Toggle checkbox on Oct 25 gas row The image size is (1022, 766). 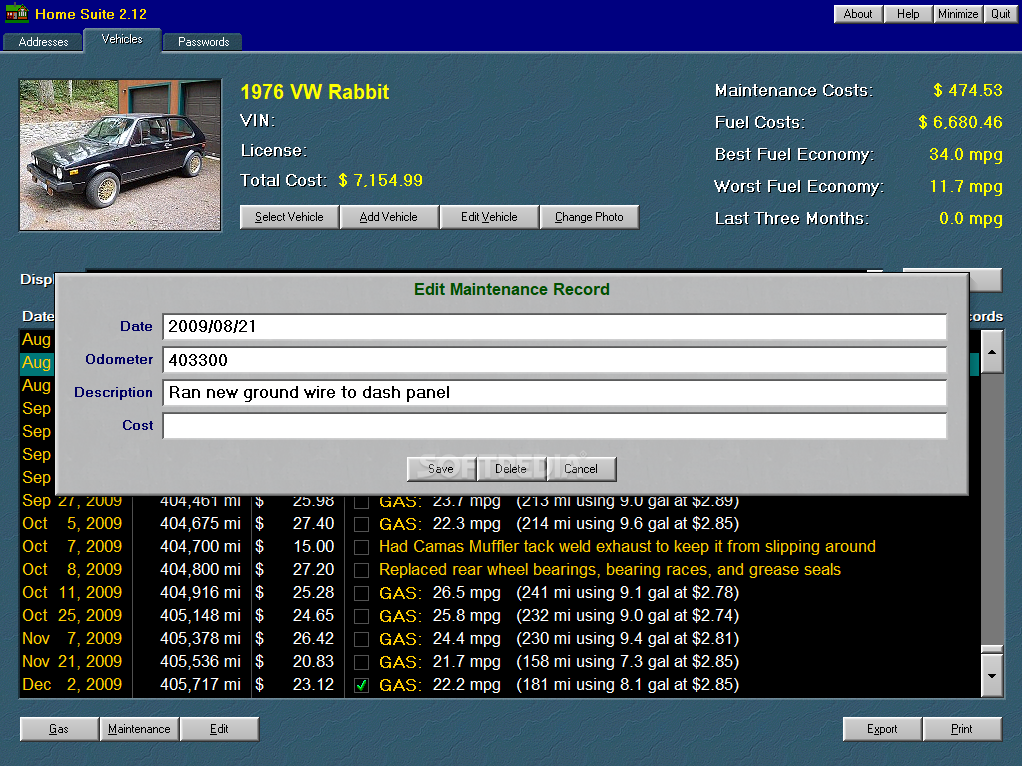[361, 616]
